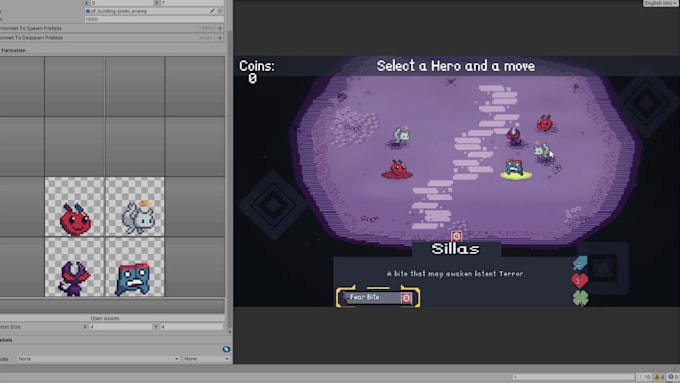Click the blue prefab icon in object field

pos(88,11)
